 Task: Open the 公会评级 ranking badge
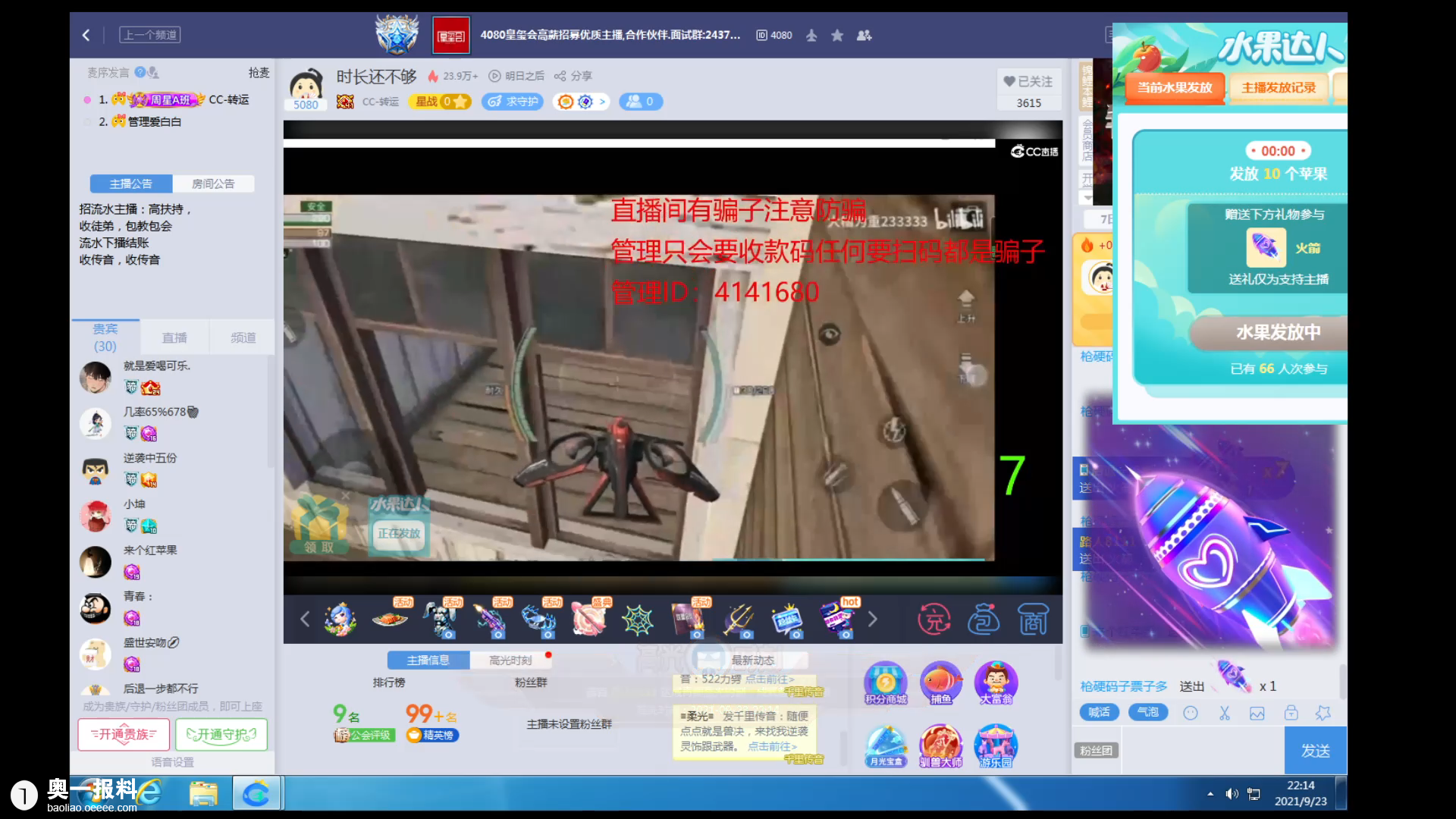(365, 735)
